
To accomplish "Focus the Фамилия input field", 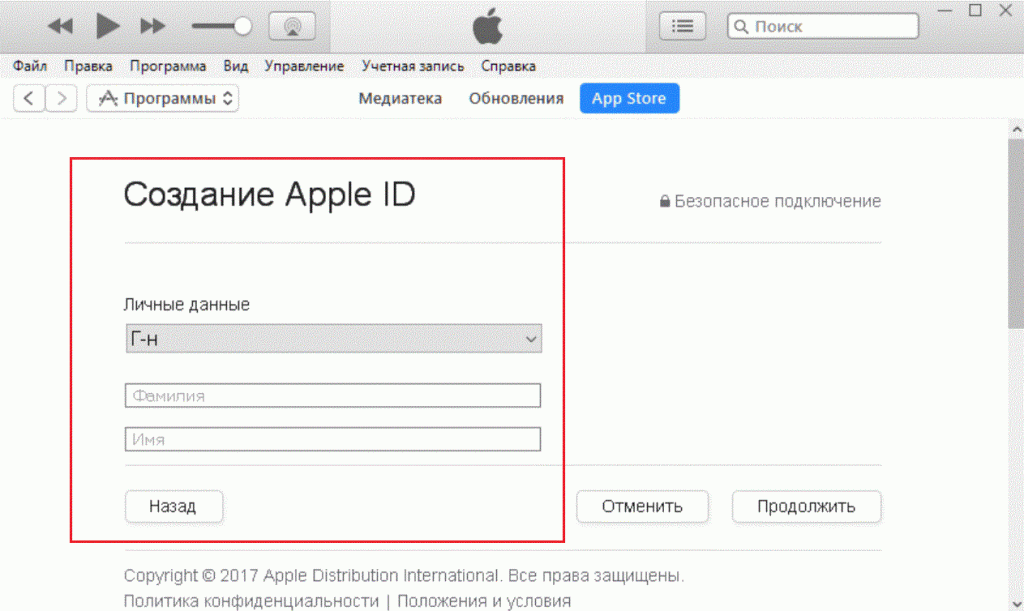I will point(333,396).
